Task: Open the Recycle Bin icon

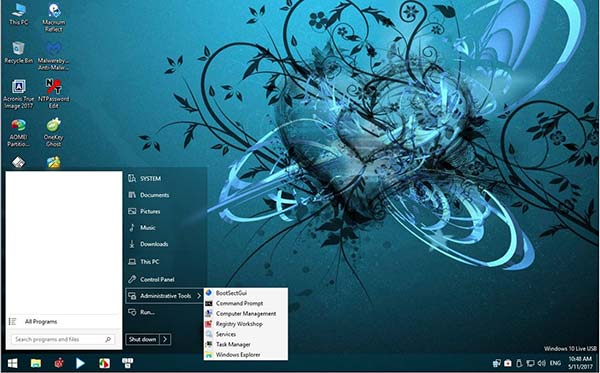Action: click(x=18, y=53)
